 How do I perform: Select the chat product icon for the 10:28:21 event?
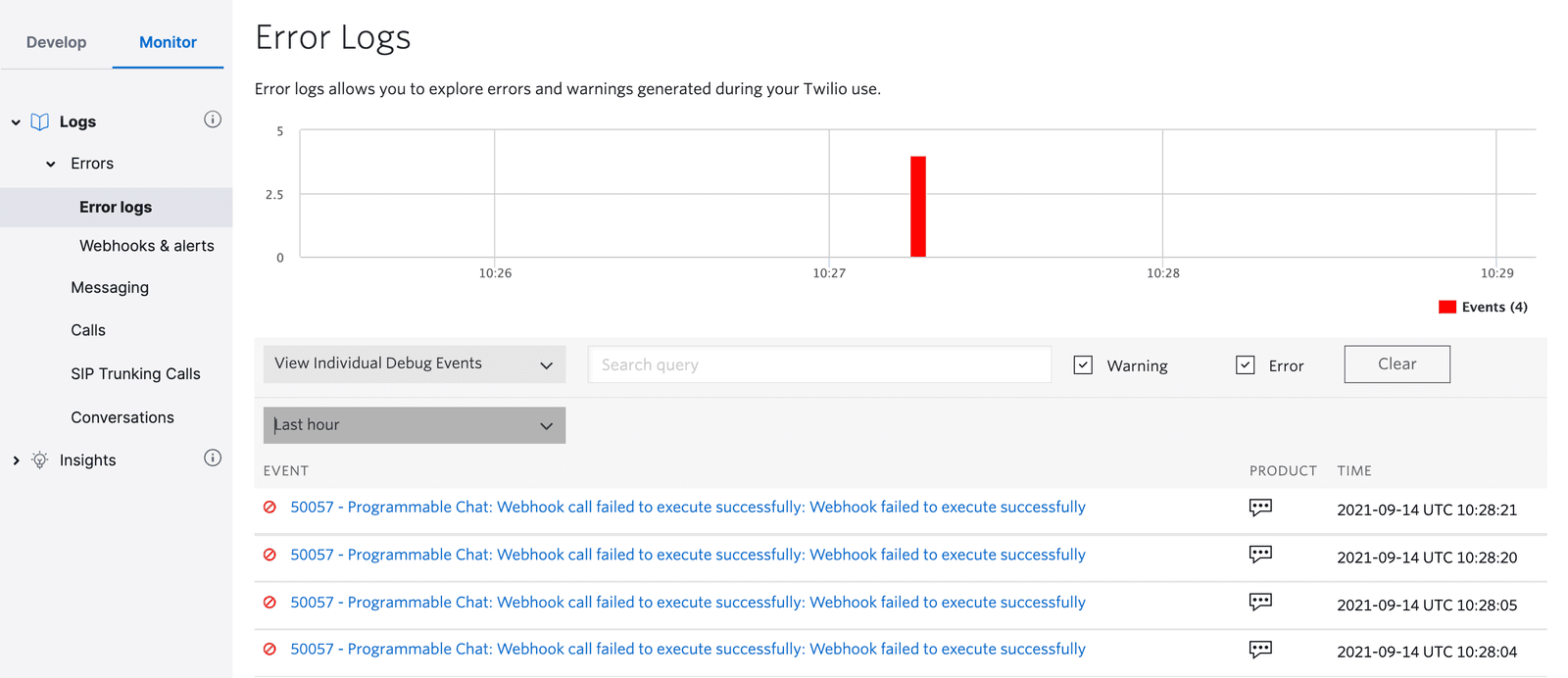(x=1260, y=508)
